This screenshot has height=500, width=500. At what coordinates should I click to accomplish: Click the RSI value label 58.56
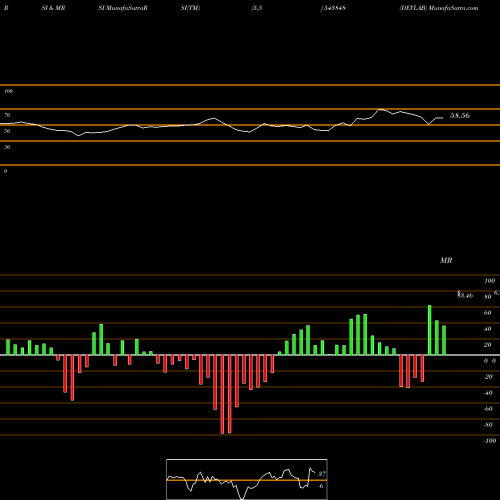(460, 116)
